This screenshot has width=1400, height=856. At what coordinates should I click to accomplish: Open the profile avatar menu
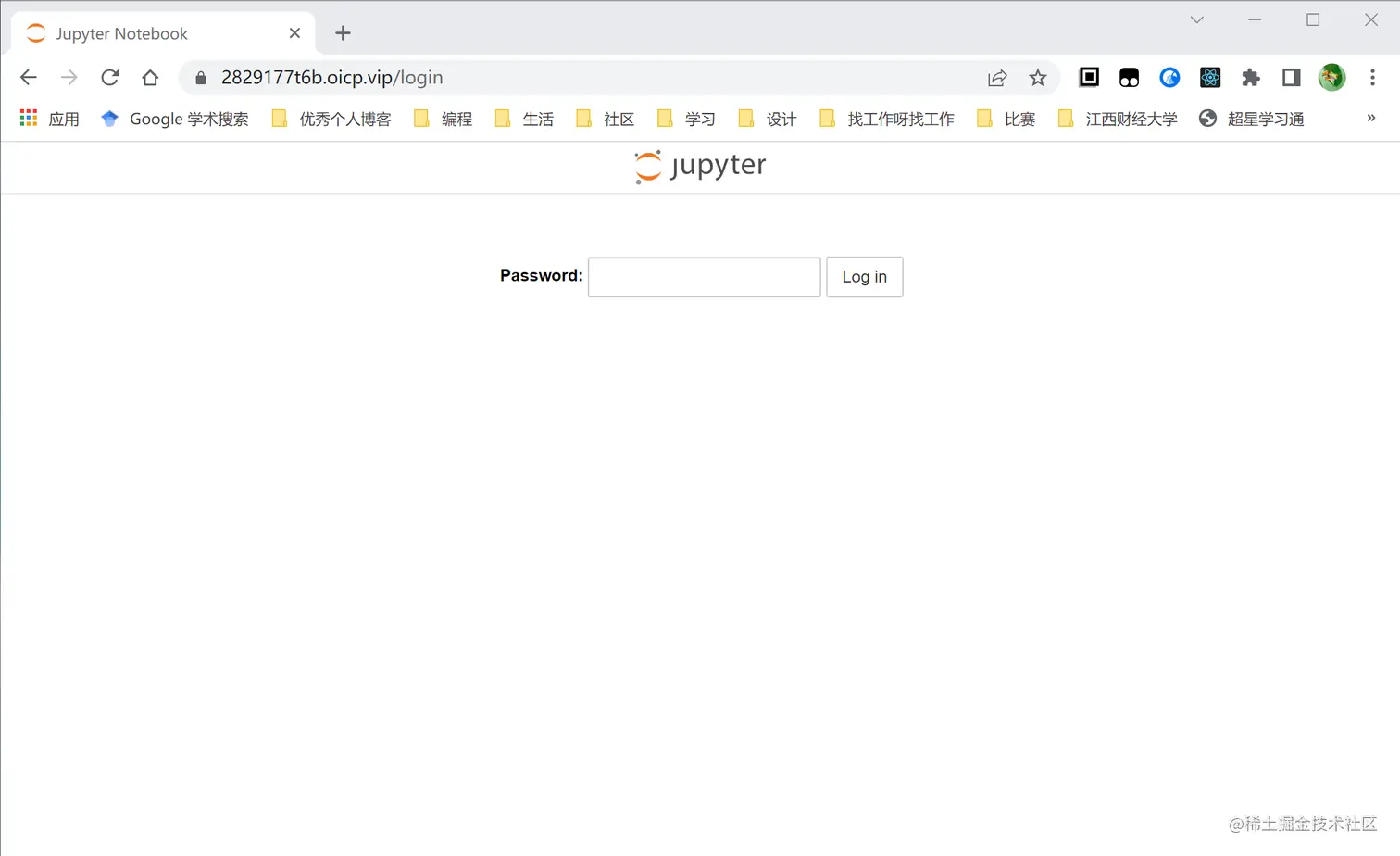tap(1331, 78)
